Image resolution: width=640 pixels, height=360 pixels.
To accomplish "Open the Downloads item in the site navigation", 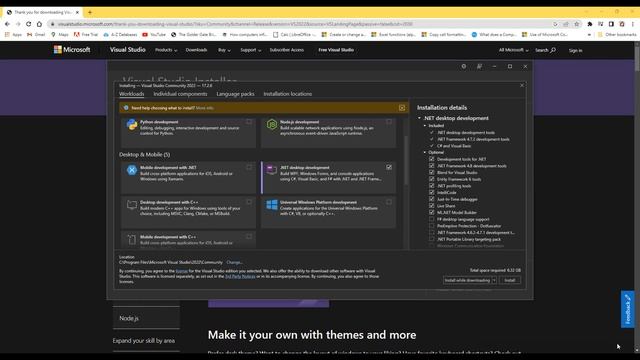I will point(196,50).
